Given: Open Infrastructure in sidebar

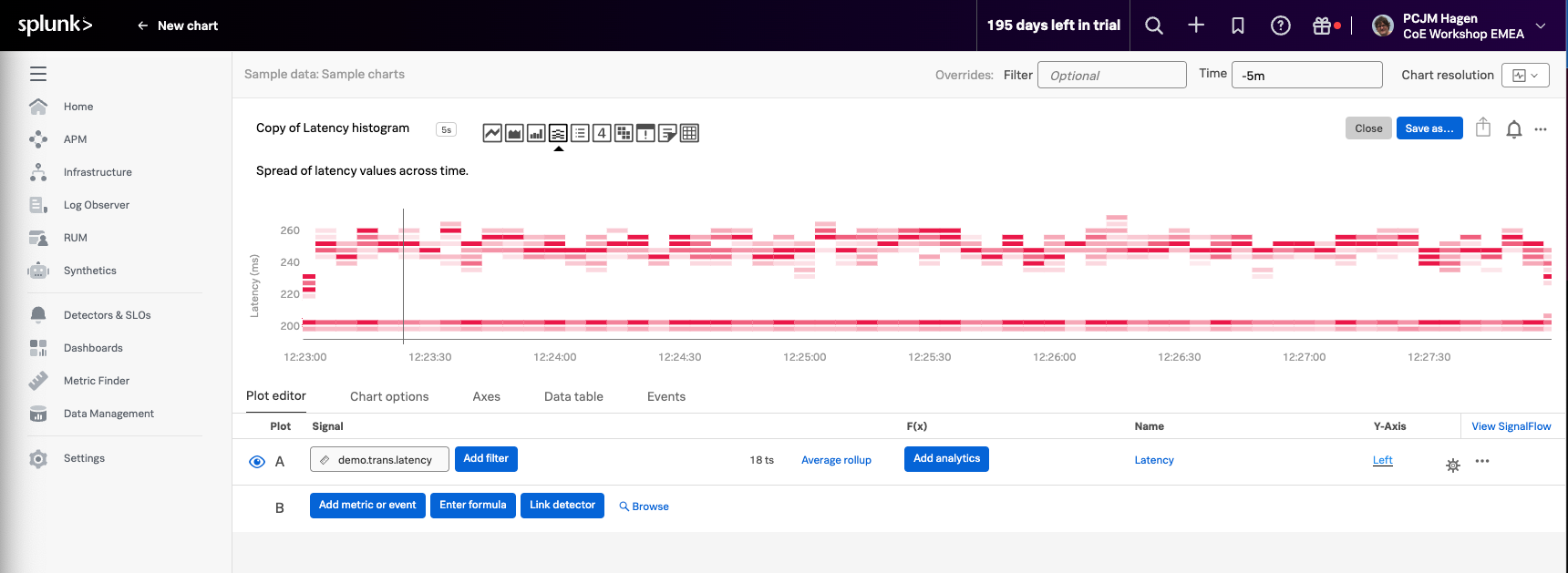Looking at the screenshot, I should pos(98,172).
